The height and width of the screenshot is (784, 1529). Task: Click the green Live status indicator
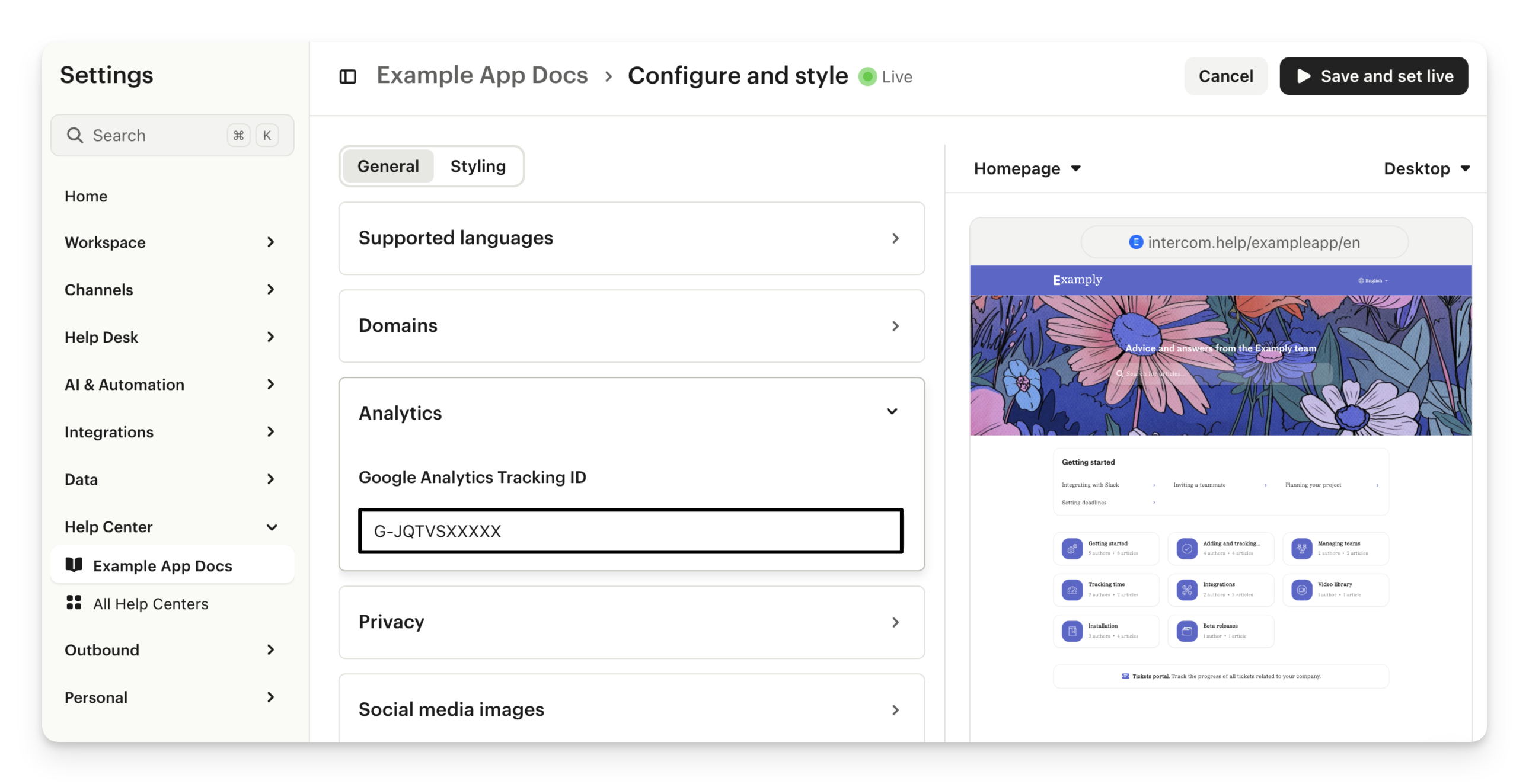click(867, 76)
